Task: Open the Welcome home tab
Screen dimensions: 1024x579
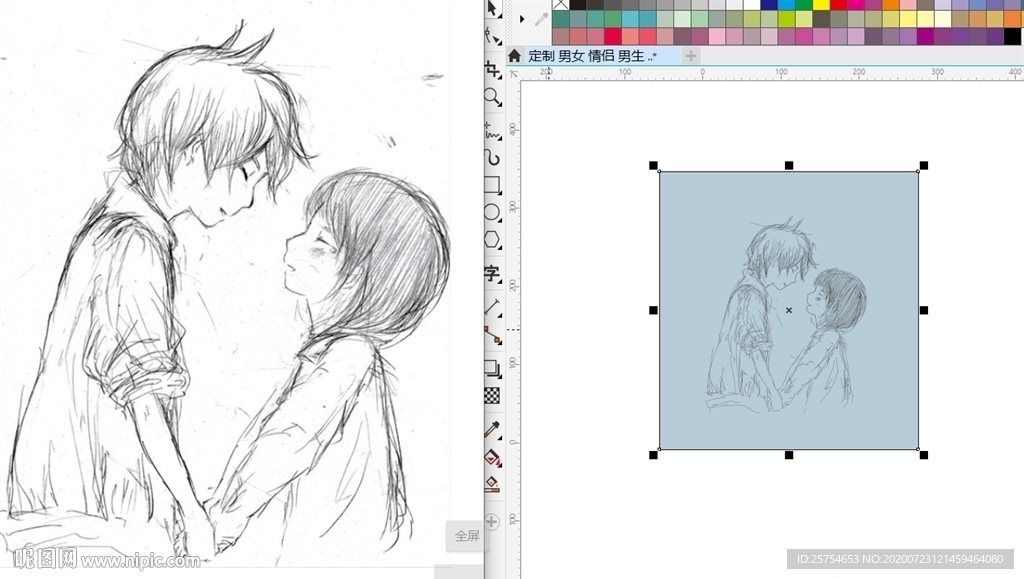Action: click(x=514, y=56)
